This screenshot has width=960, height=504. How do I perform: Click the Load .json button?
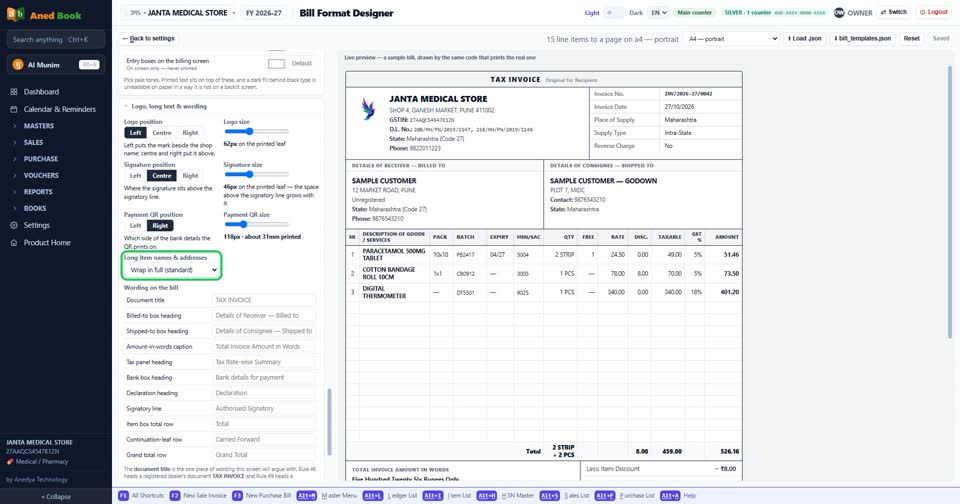(x=804, y=39)
